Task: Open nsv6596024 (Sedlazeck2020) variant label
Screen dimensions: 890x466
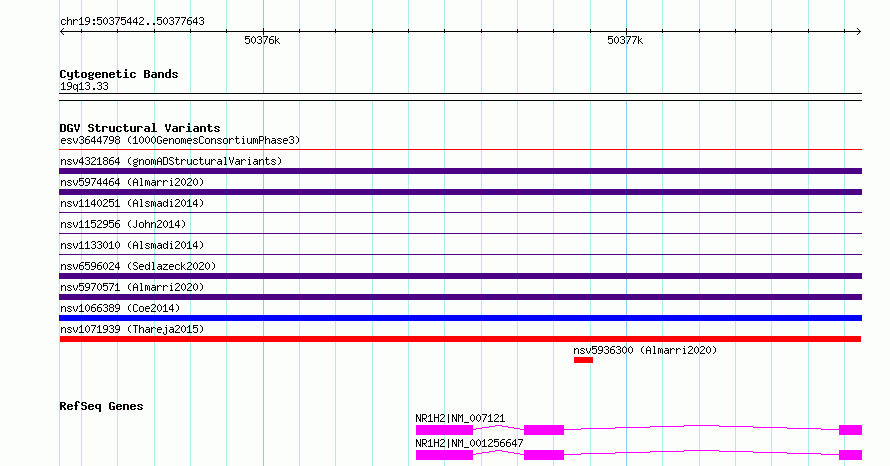Action: (x=138, y=266)
